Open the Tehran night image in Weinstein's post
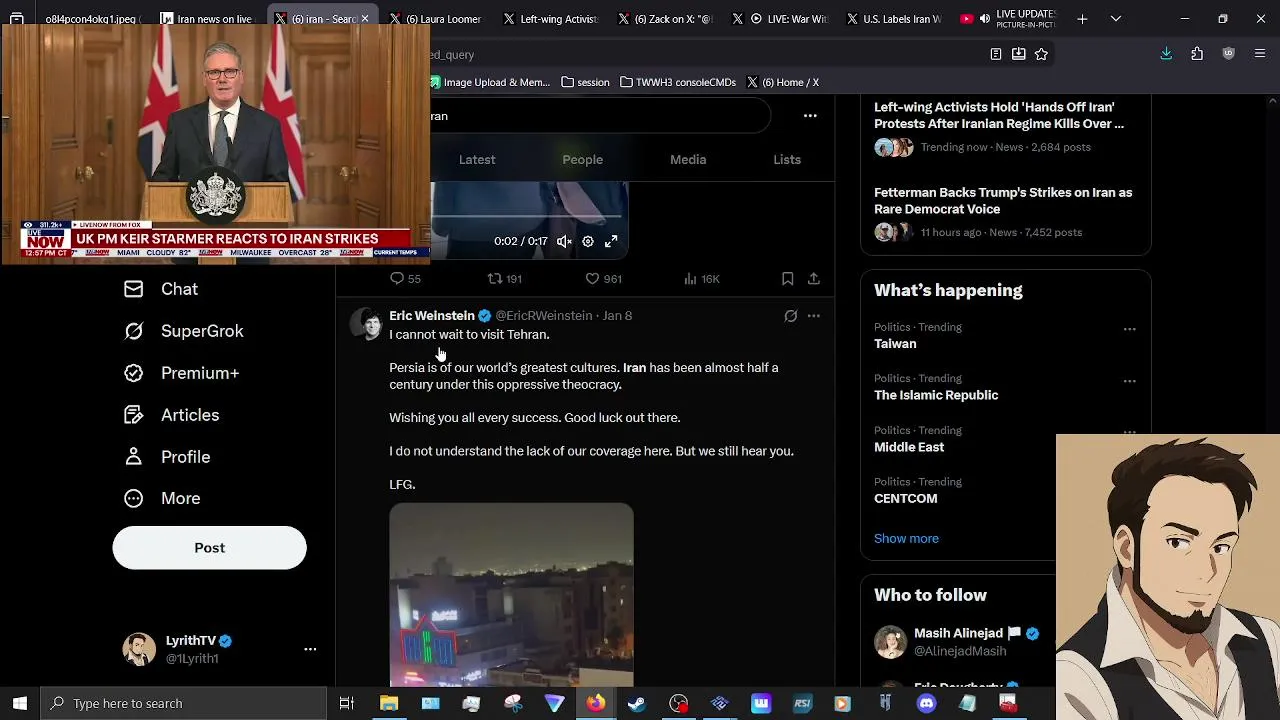 tap(511, 595)
